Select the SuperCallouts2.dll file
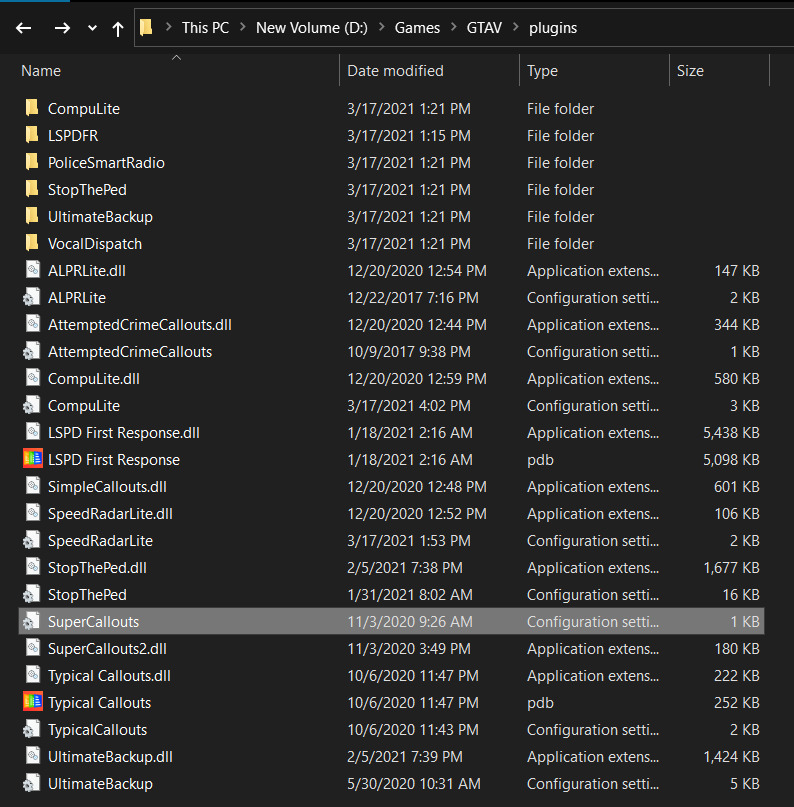794x807 pixels. point(107,649)
